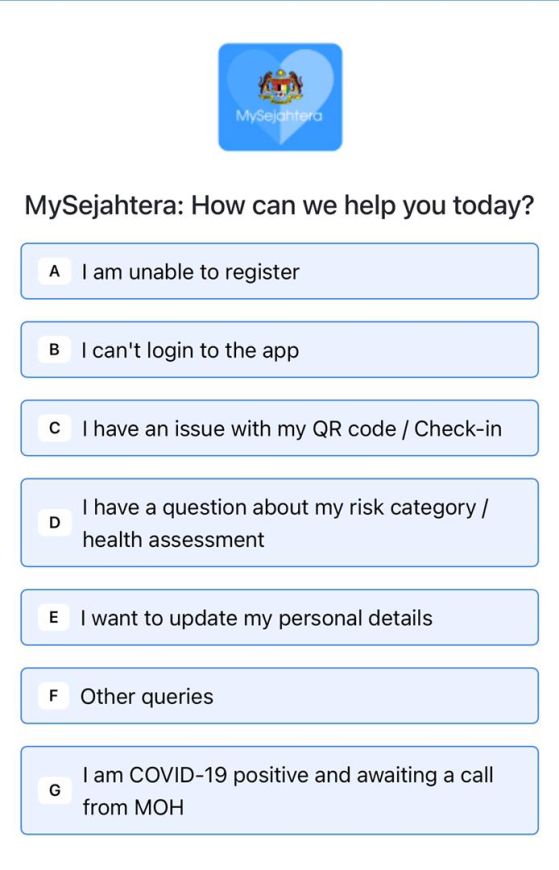
Task: Select the letter G badge
Action: click(x=54, y=790)
